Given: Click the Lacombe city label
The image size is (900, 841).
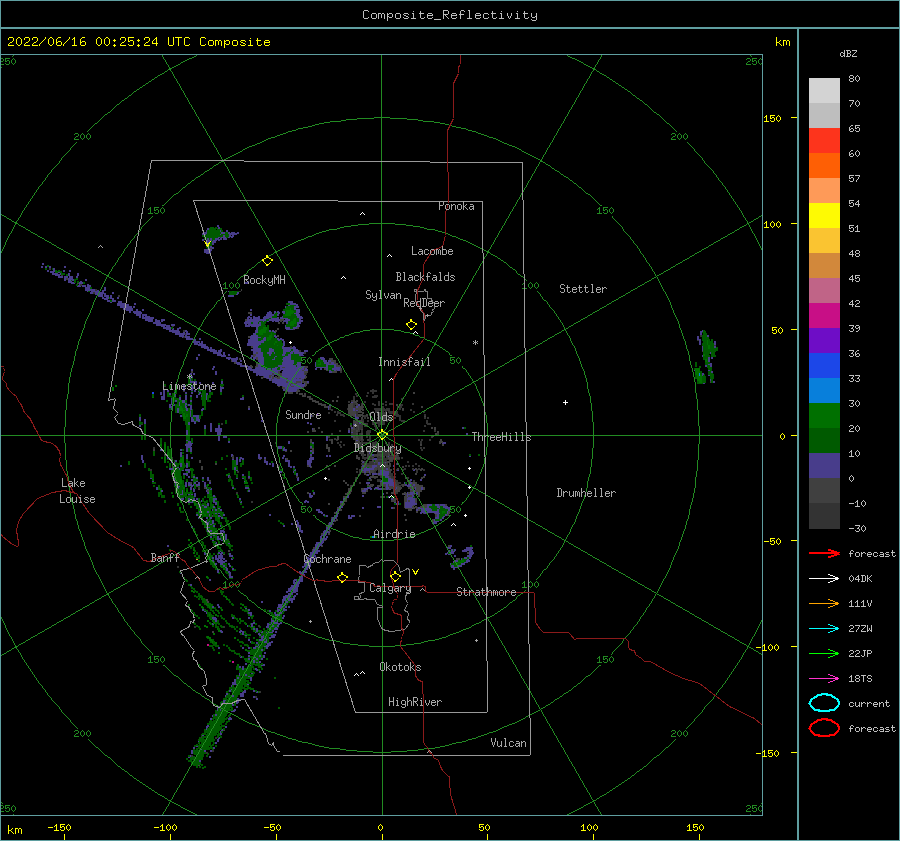Looking at the screenshot, I should coord(432,251).
